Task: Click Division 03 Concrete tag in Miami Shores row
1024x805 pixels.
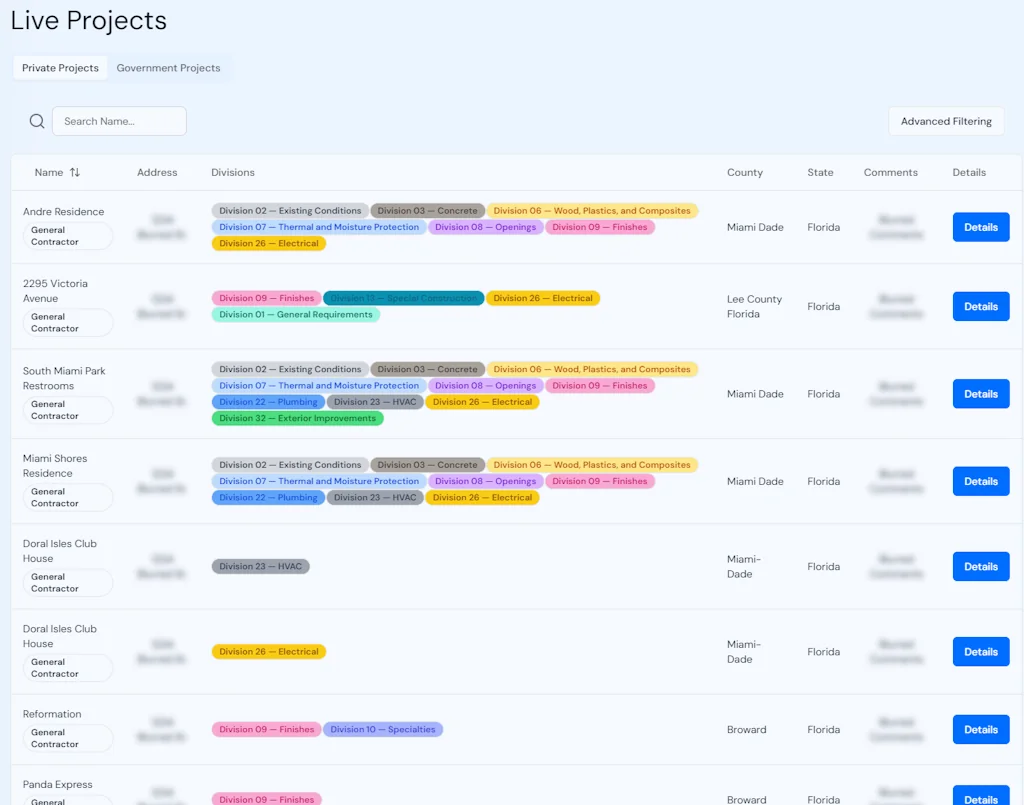Action: point(427,464)
